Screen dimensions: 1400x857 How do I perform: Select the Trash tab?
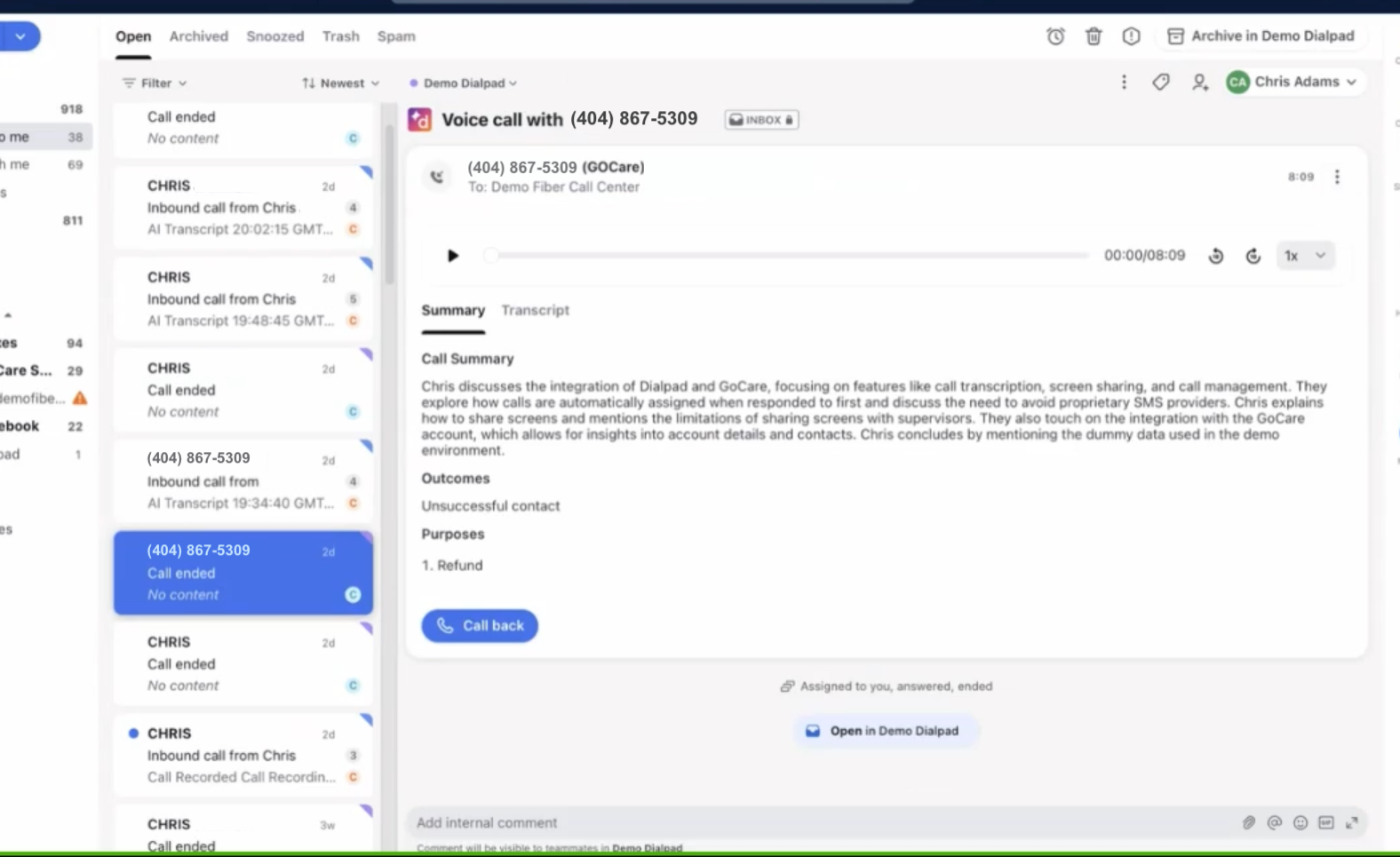pyautogui.click(x=341, y=36)
